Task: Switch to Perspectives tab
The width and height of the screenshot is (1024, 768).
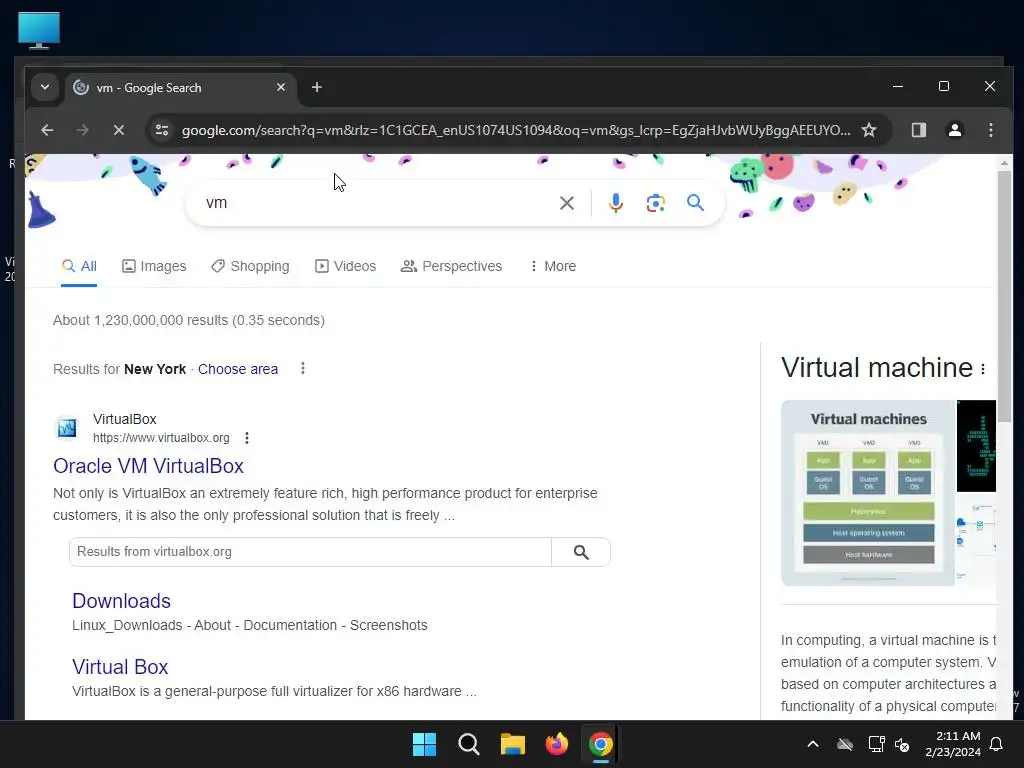Action: (451, 266)
